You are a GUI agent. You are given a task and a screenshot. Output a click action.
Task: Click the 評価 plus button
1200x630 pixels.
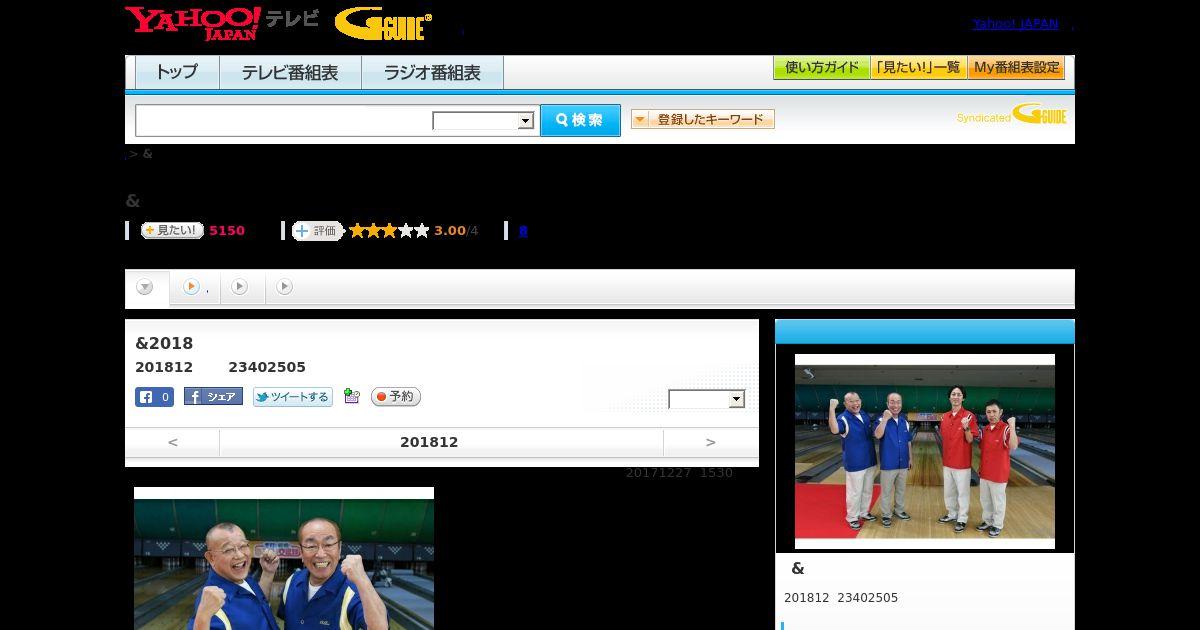(318, 231)
